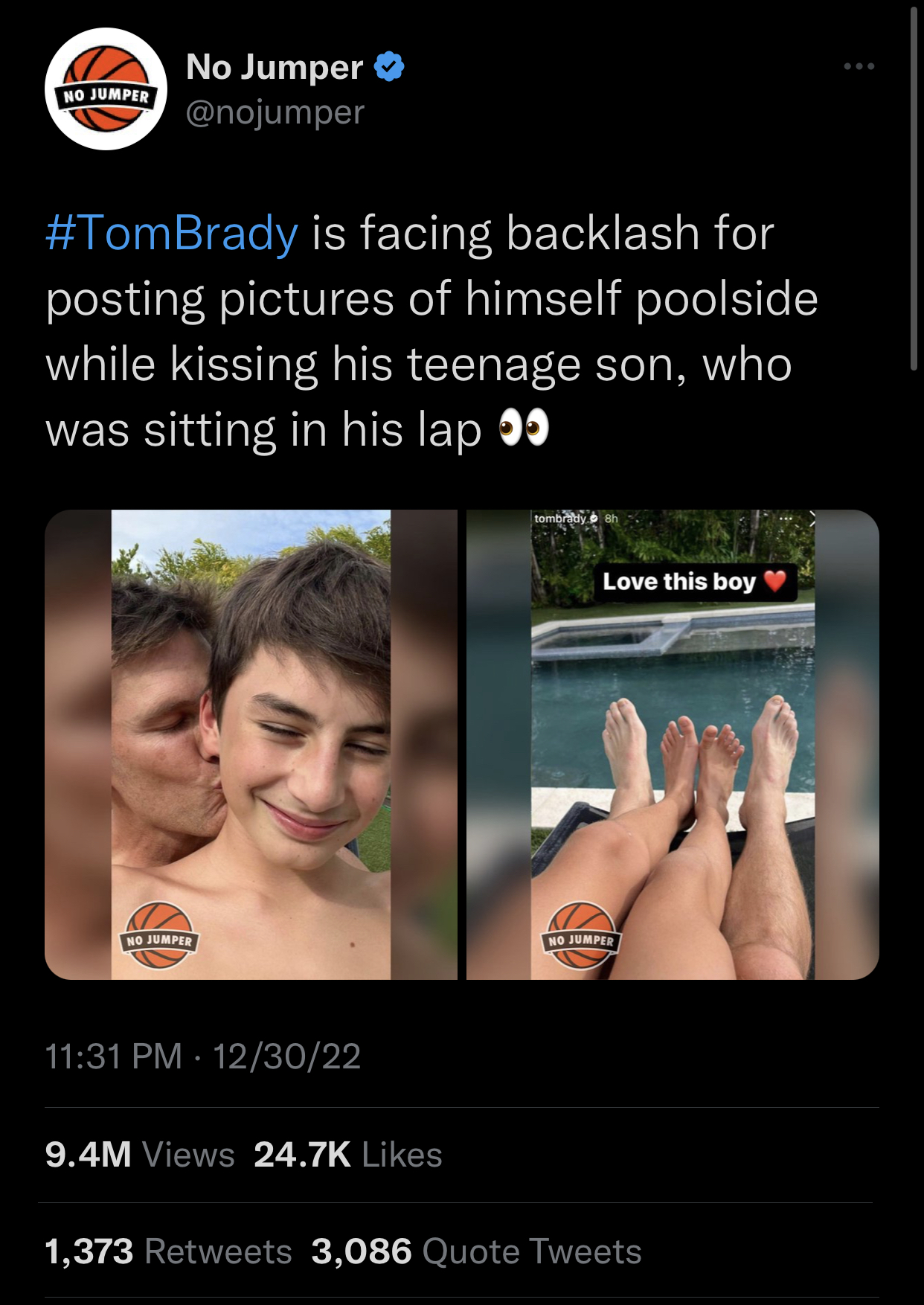Open the No Jumper profile avatar
Viewport: 924px width, 1305px height.
coord(106,89)
